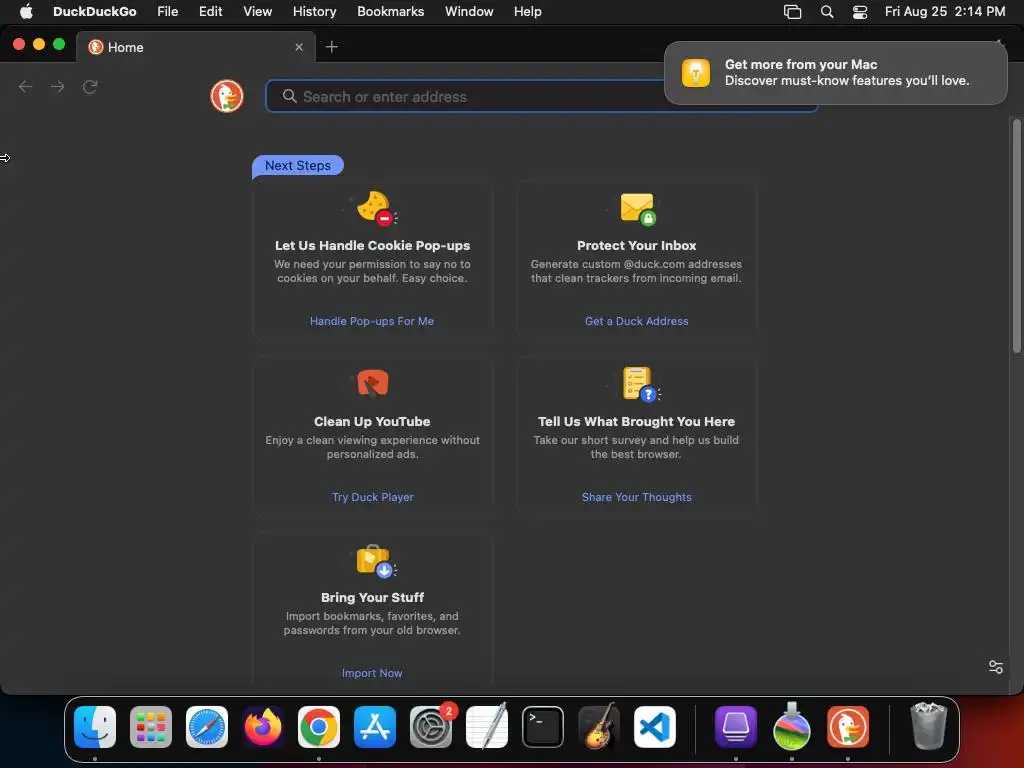Click the Bring Your Stuff import icon

(374, 561)
